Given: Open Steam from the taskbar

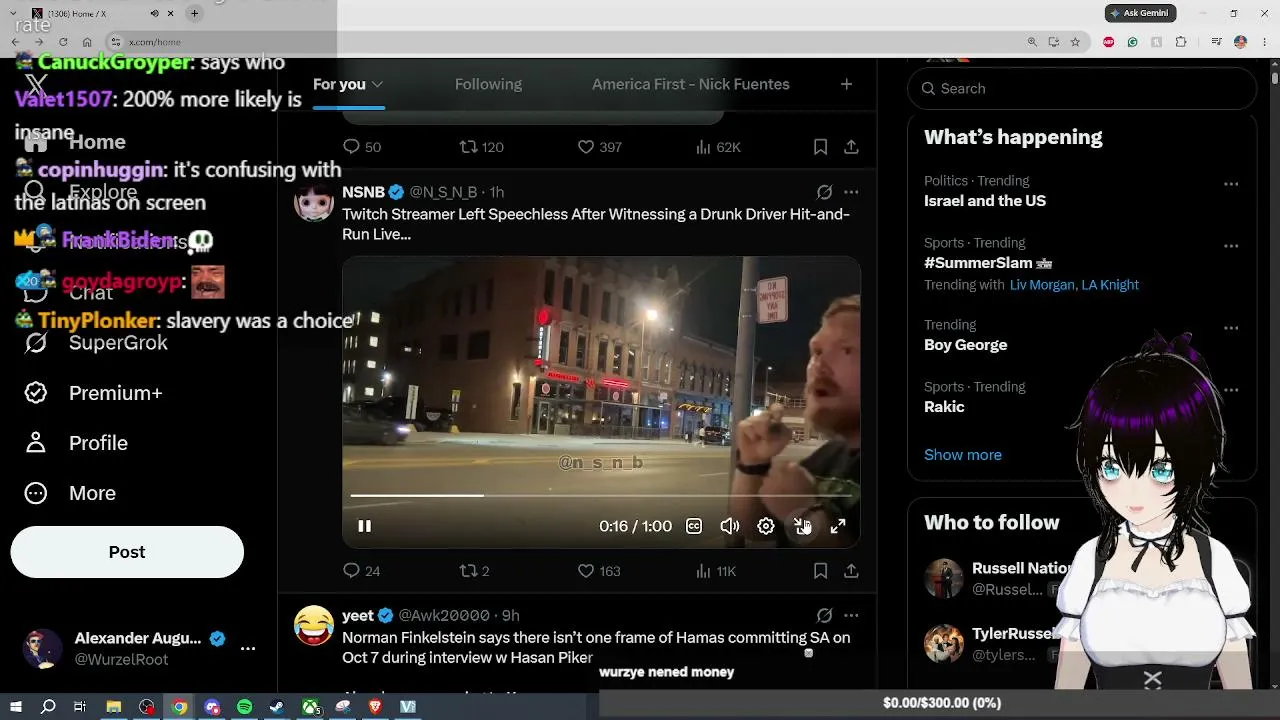Looking at the screenshot, I should [x=278, y=707].
